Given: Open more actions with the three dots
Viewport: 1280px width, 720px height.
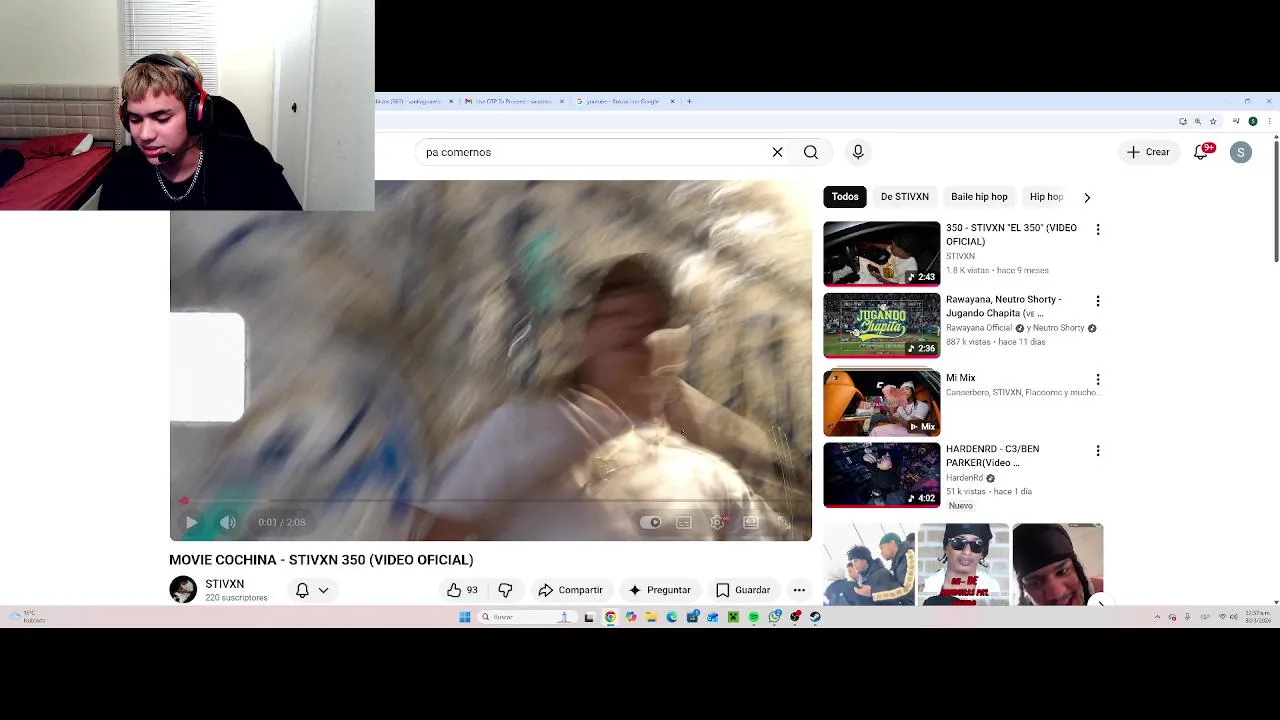Looking at the screenshot, I should click(x=799, y=590).
